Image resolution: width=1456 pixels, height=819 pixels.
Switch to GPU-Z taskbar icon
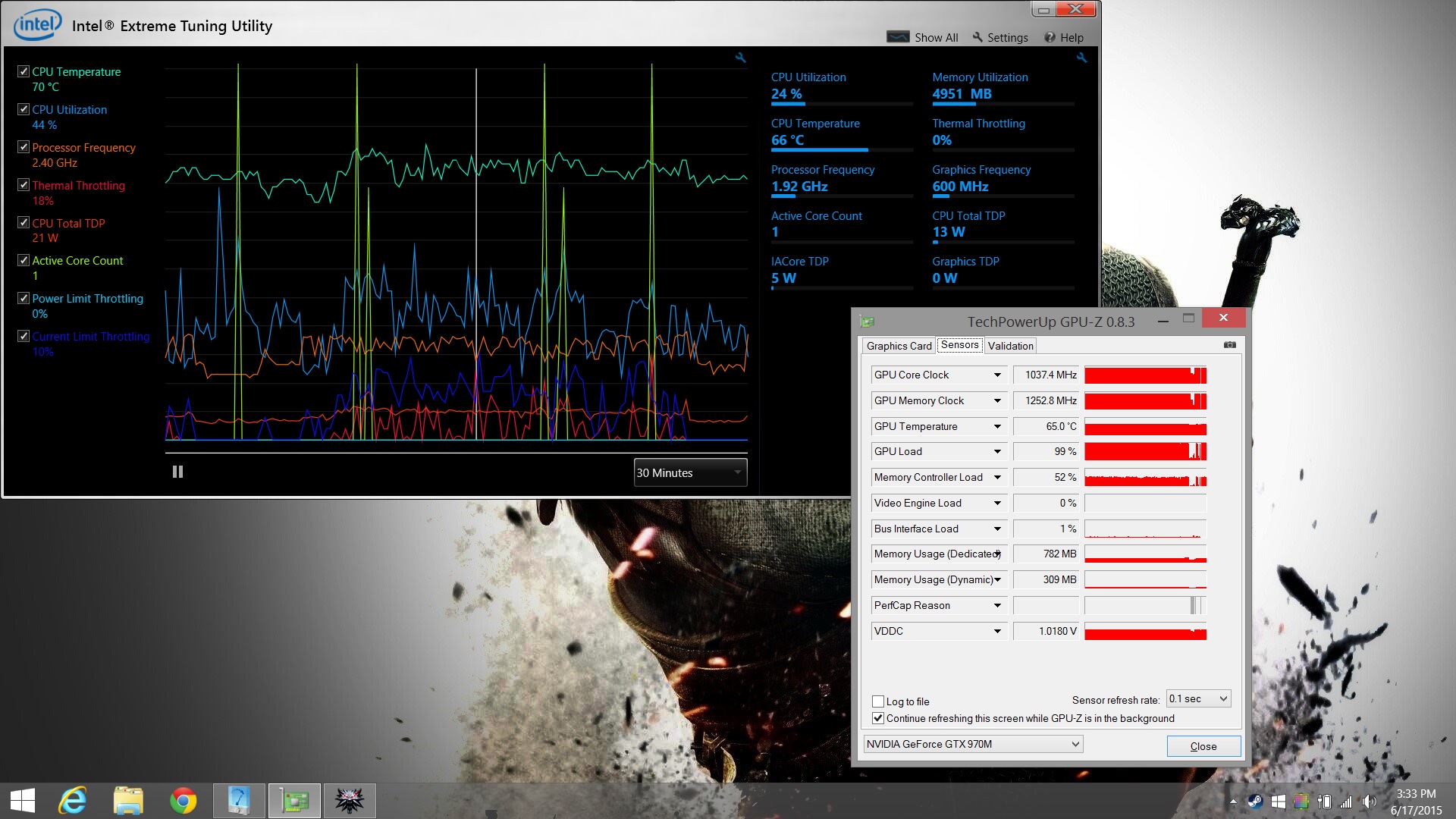(x=294, y=801)
